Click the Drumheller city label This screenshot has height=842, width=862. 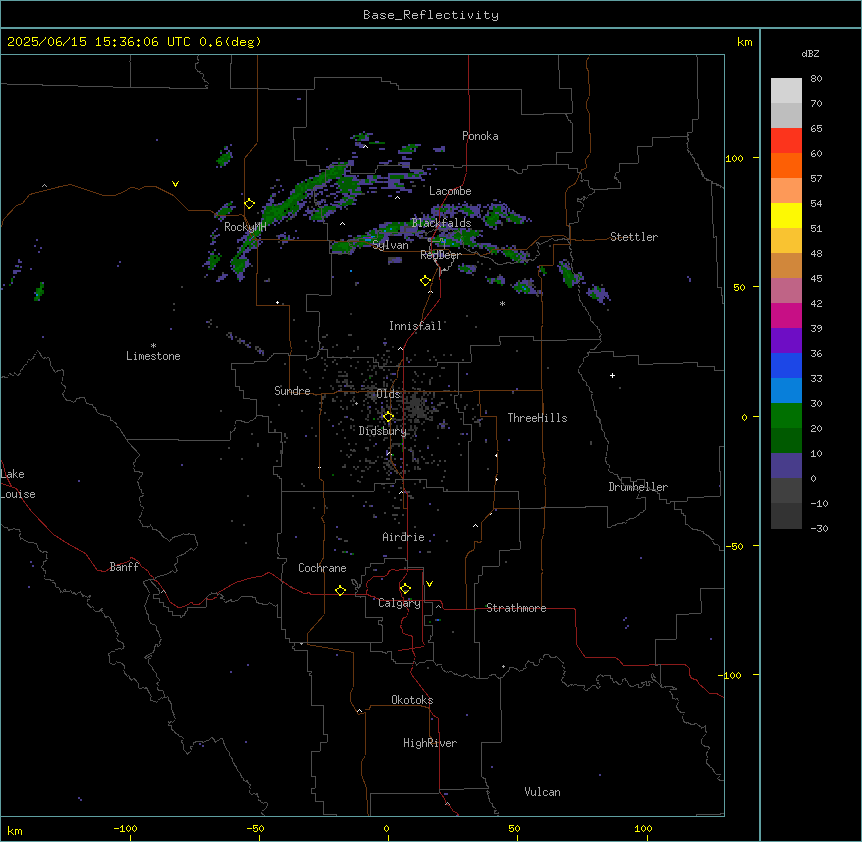pos(638,487)
